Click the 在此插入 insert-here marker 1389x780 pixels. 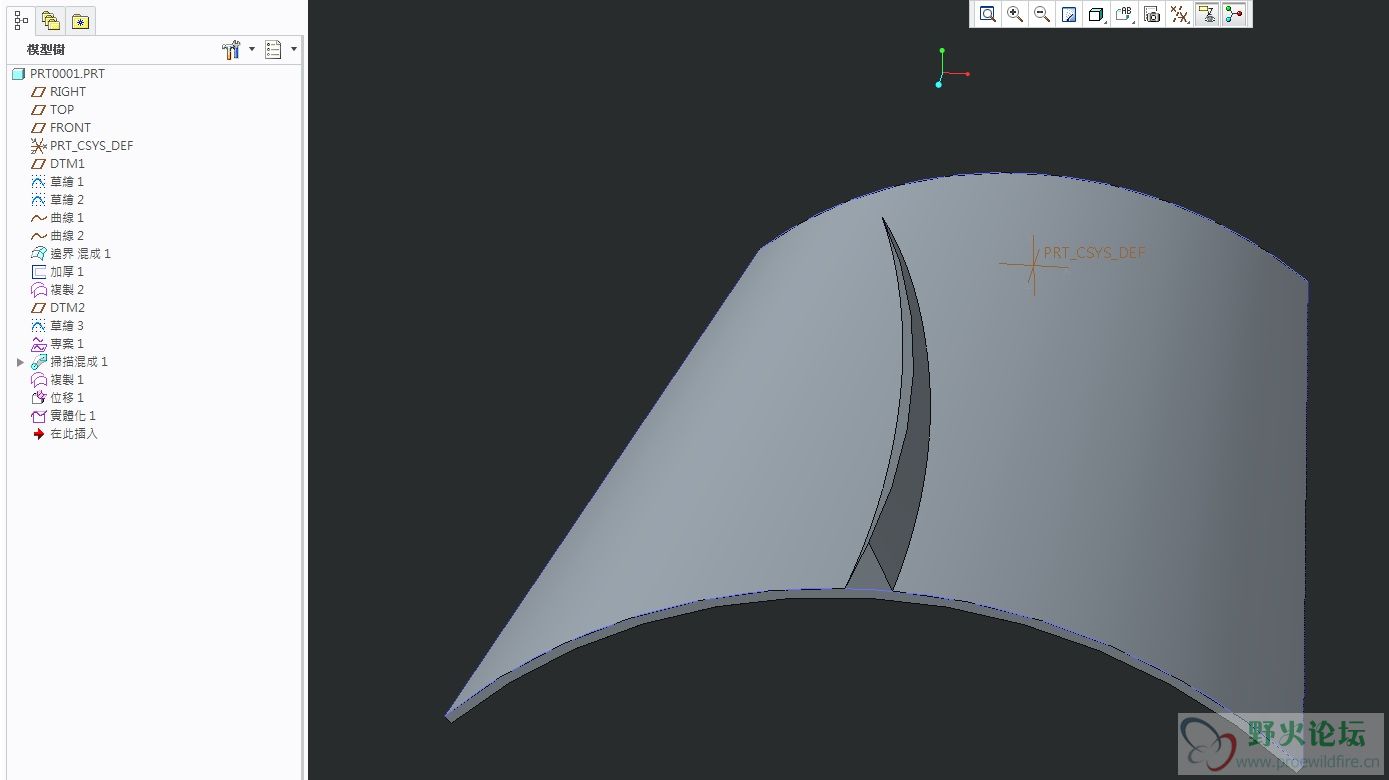click(x=65, y=434)
